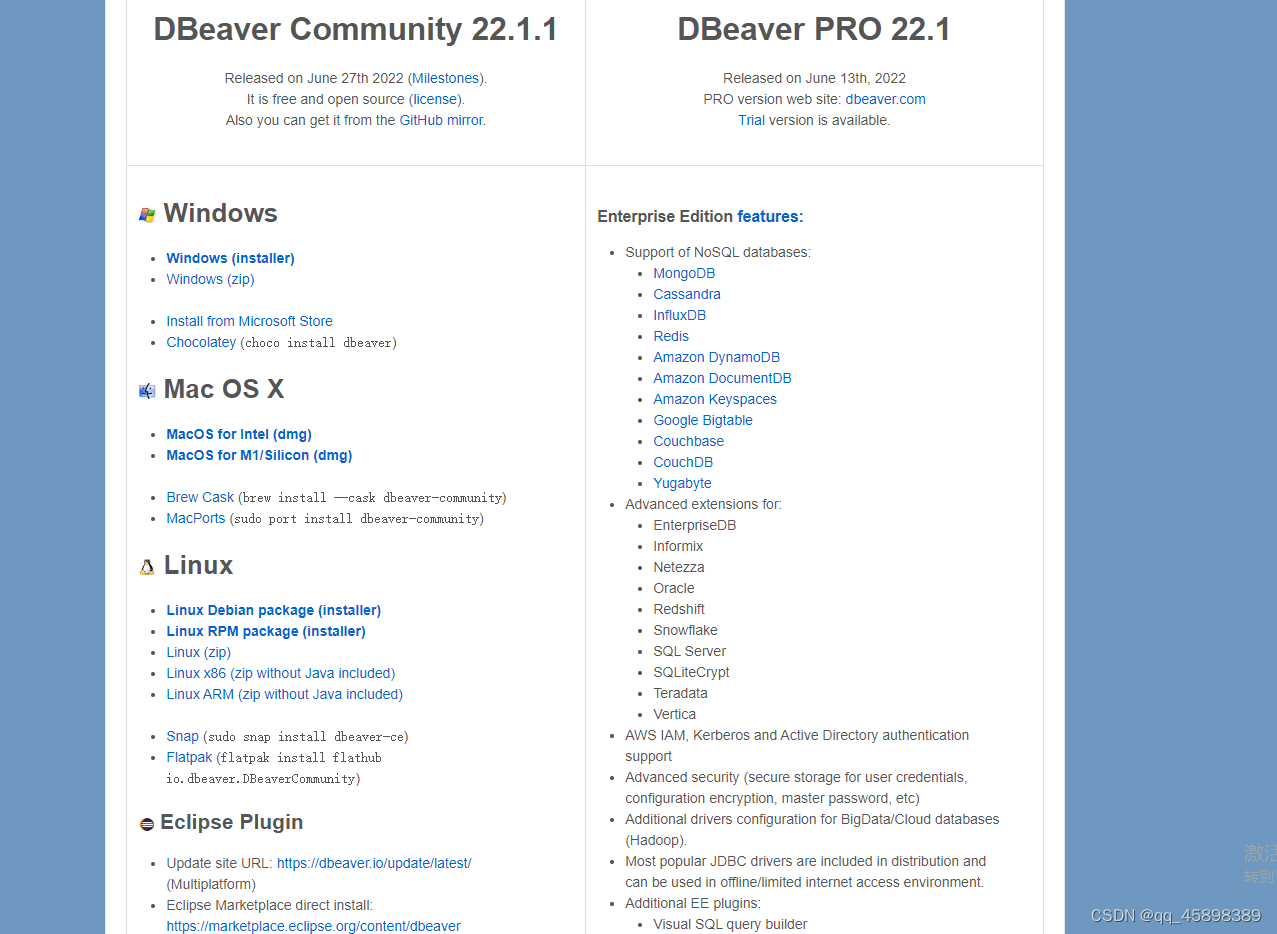
Task: Click the DBeaver Community 22.1.1 heading
Action: 355,29
